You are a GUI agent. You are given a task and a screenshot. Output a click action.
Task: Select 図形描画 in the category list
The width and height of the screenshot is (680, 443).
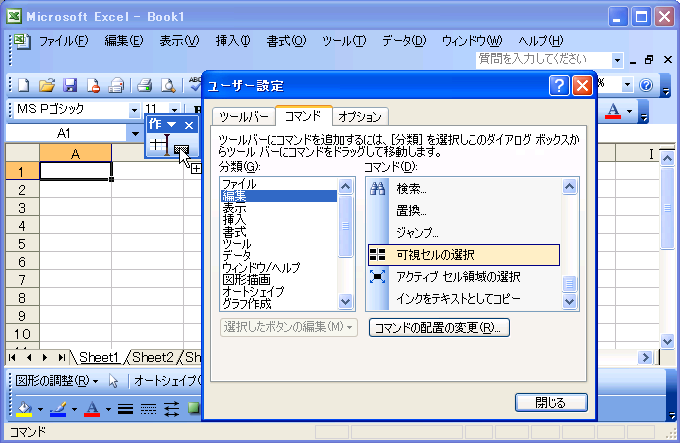pyautogui.click(x=279, y=280)
